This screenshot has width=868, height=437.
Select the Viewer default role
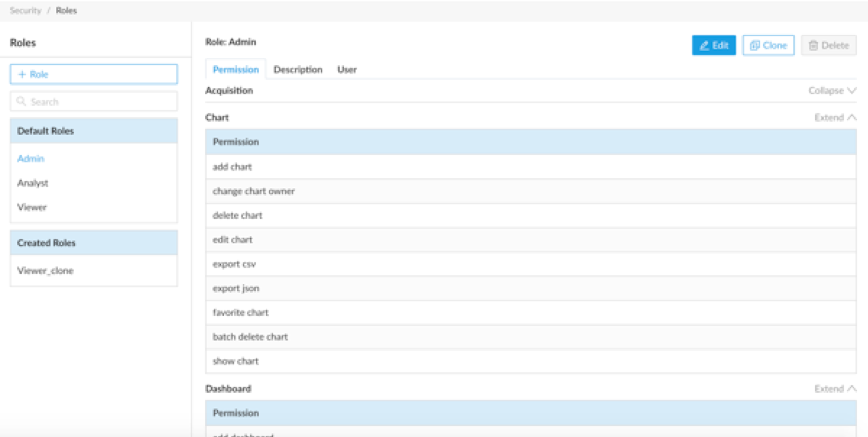pyautogui.click(x=32, y=207)
